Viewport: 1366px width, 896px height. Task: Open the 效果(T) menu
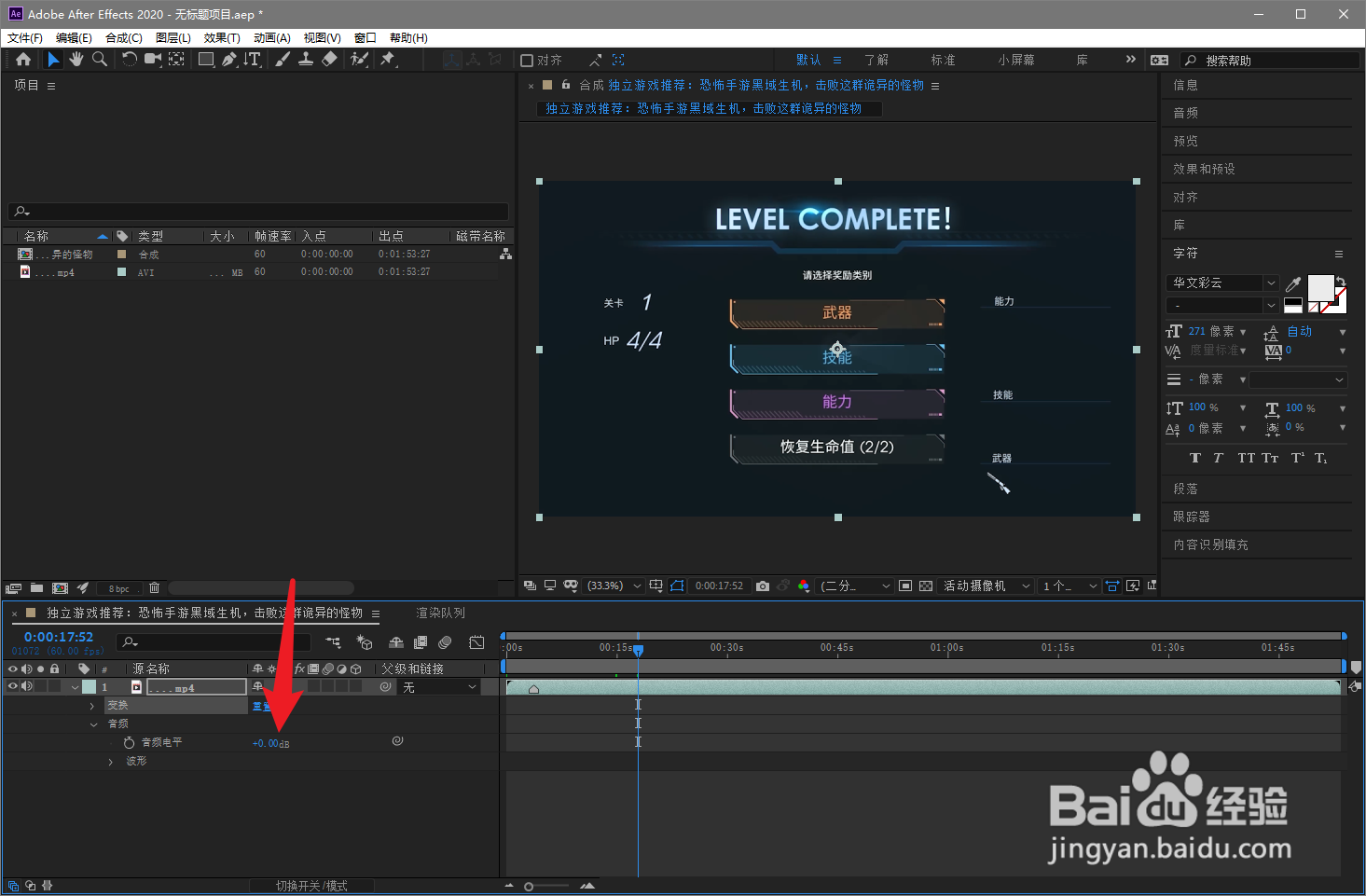pos(222,38)
